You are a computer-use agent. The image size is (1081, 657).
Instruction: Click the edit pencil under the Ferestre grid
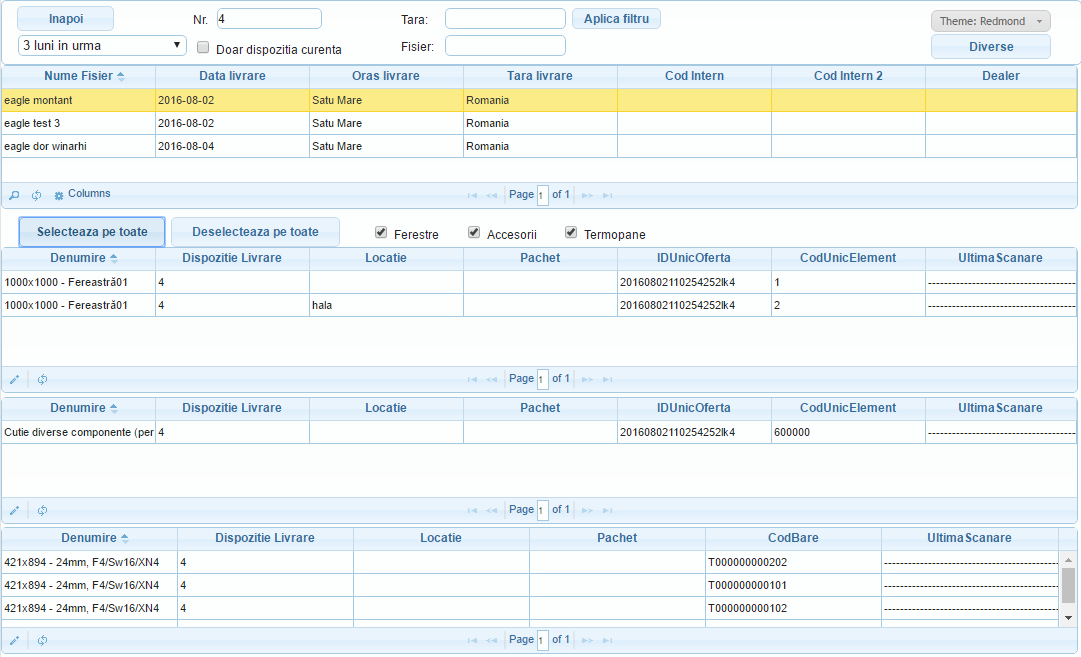[14, 379]
